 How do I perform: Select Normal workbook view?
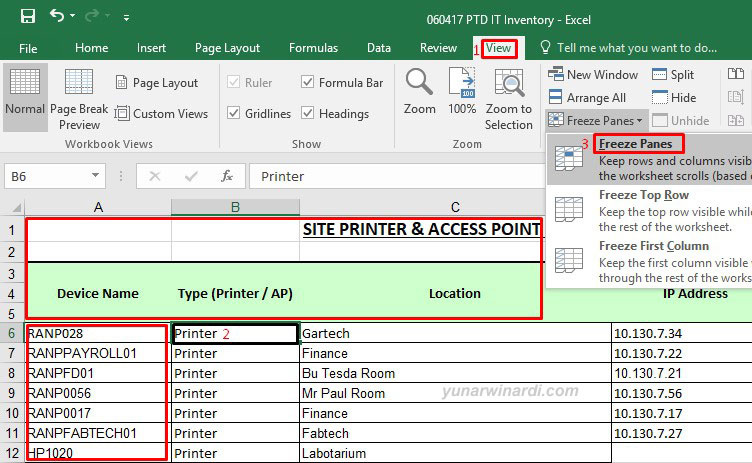(25, 97)
